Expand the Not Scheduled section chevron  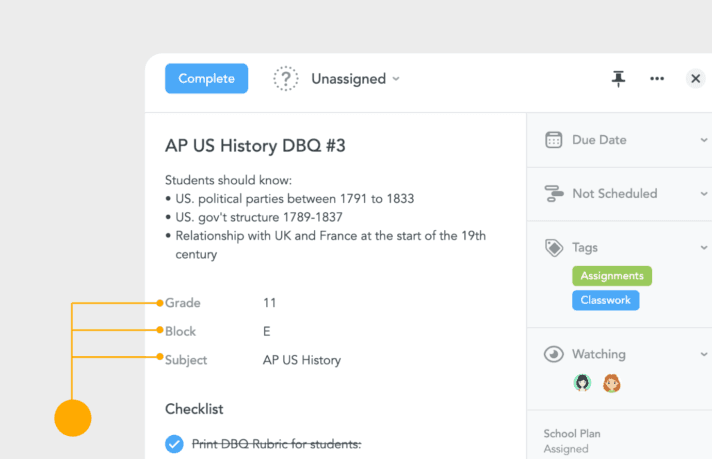pyautogui.click(x=704, y=193)
